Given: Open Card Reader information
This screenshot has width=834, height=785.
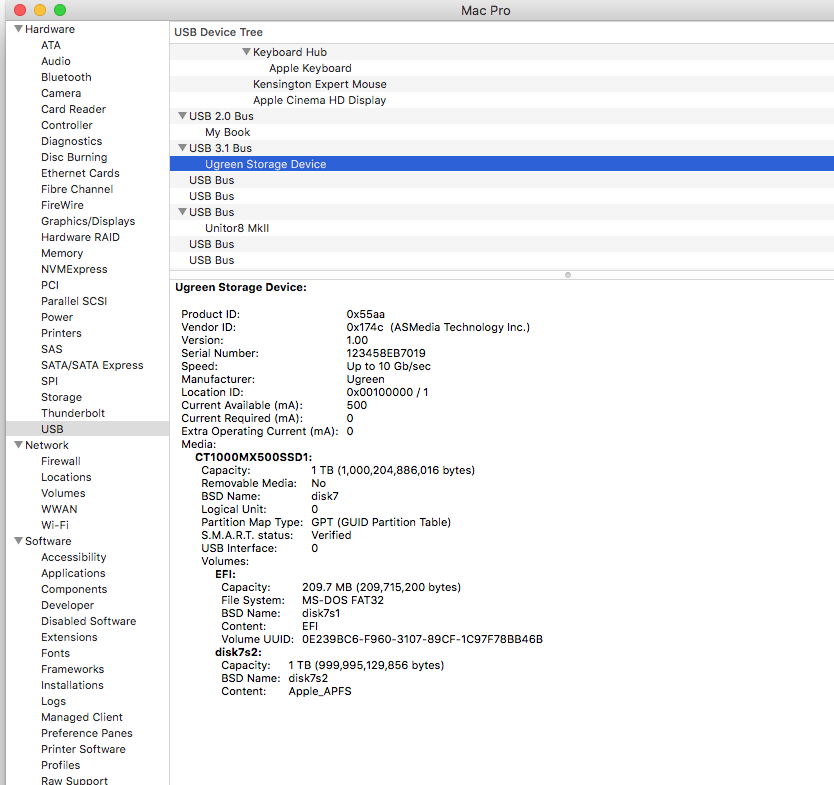Looking at the screenshot, I should [73, 109].
